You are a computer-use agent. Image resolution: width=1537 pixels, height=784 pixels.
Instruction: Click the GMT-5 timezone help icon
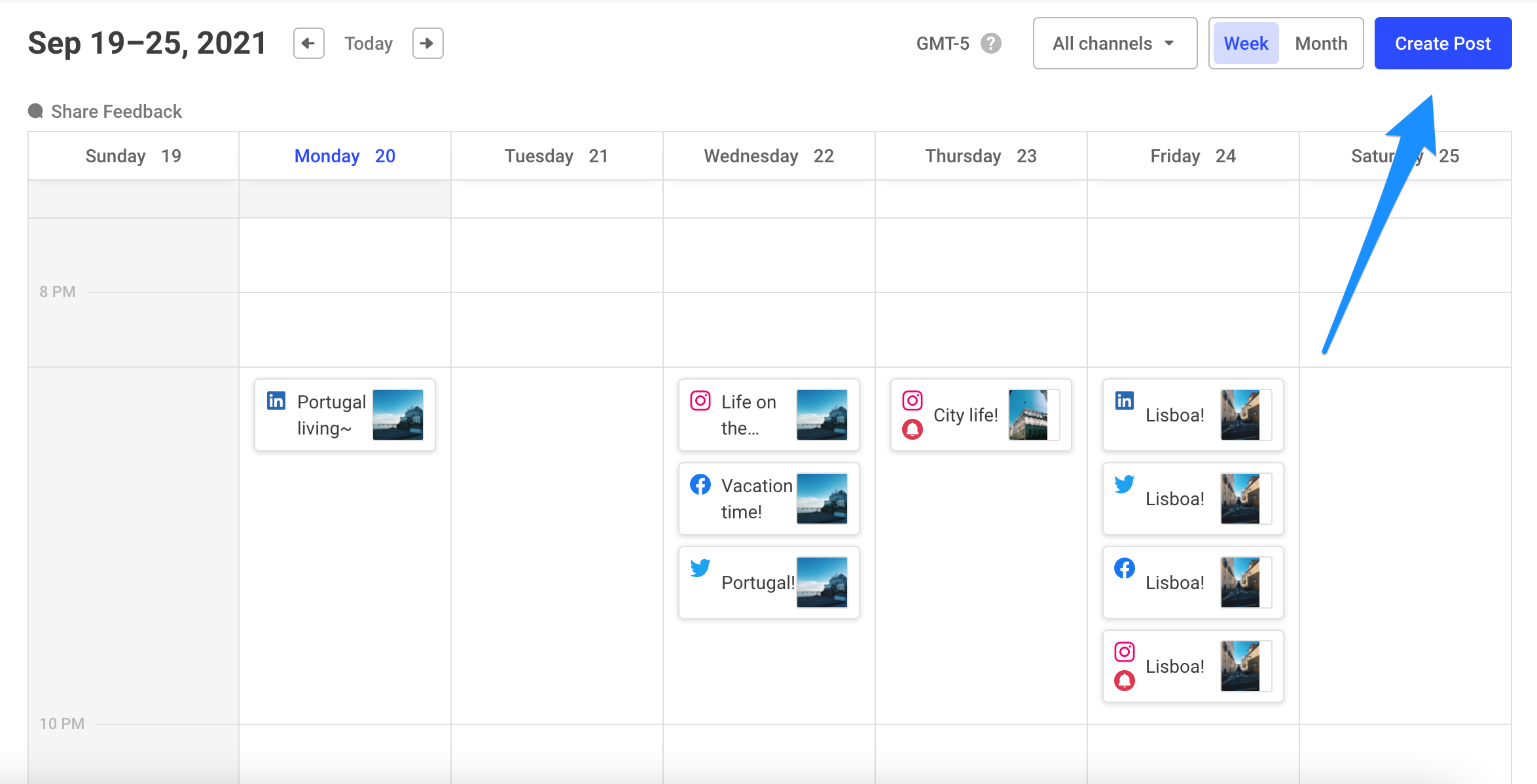click(x=990, y=43)
